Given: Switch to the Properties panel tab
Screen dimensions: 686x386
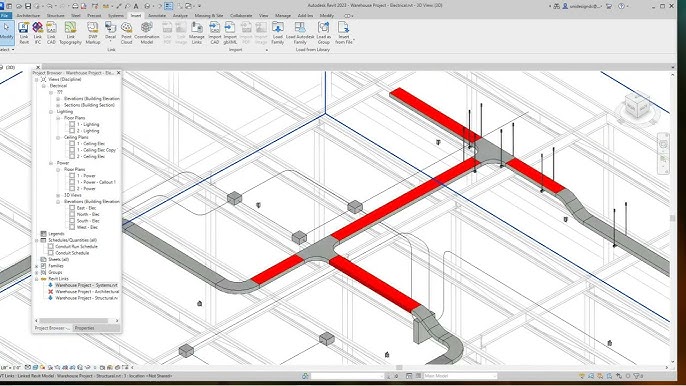Looking at the screenshot, I should coord(84,328).
